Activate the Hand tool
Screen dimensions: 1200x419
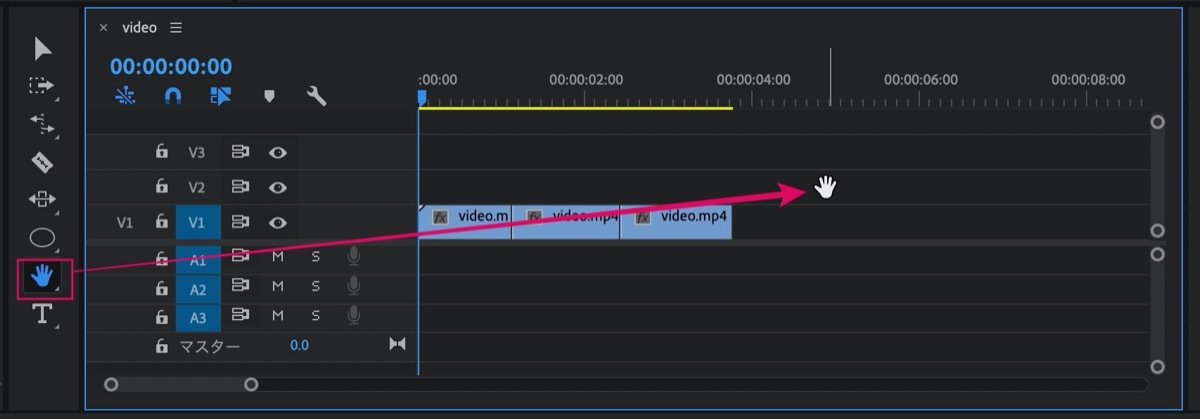[x=42, y=277]
